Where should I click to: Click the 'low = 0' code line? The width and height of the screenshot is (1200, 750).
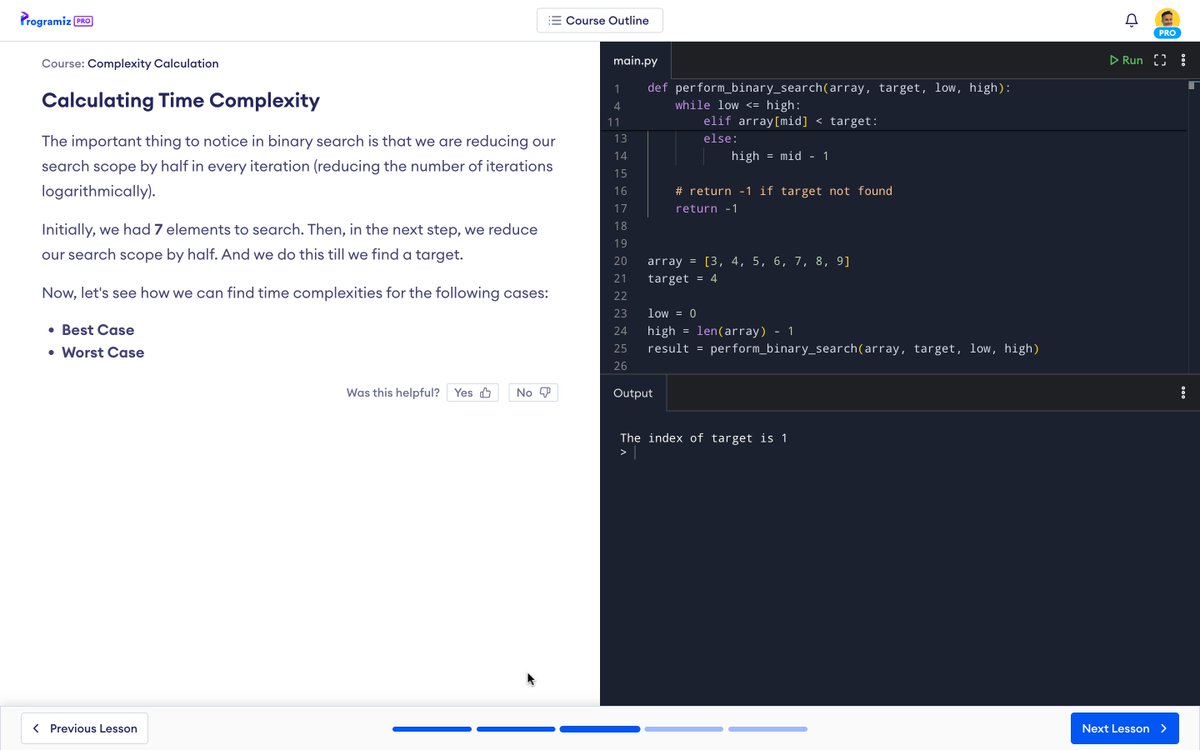(x=672, y=314)
